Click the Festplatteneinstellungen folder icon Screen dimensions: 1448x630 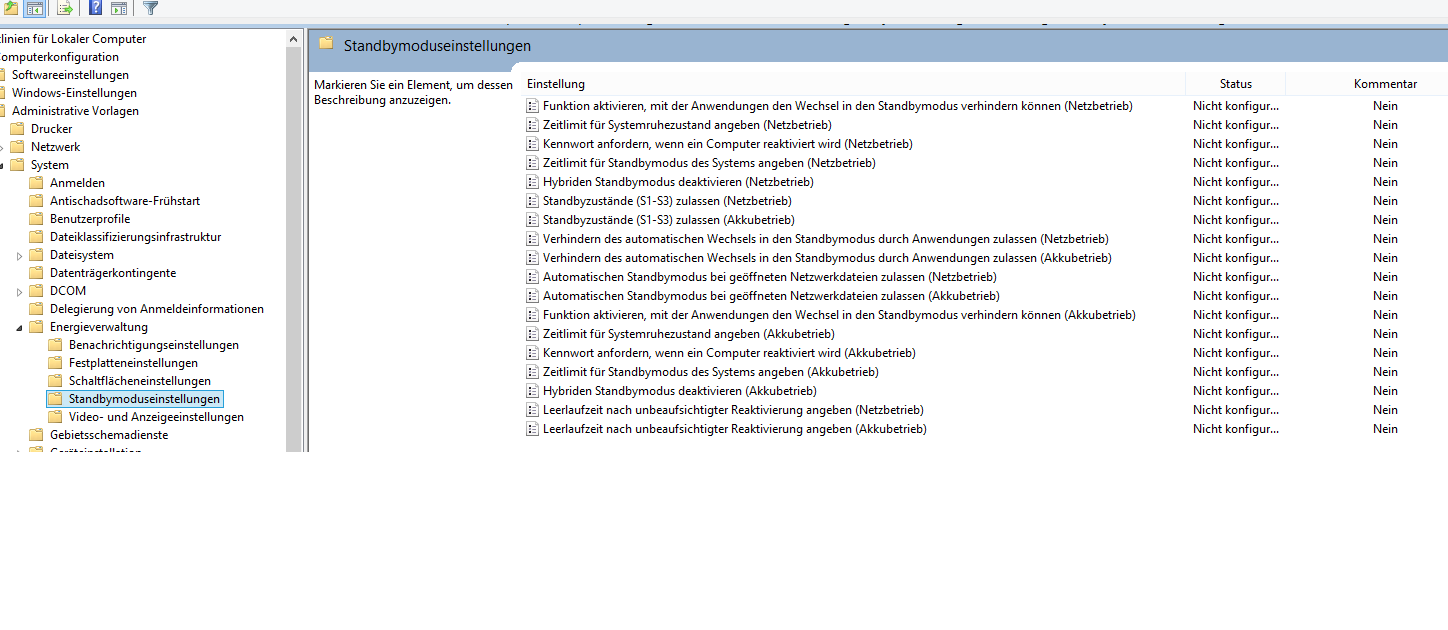coord(55,363)
